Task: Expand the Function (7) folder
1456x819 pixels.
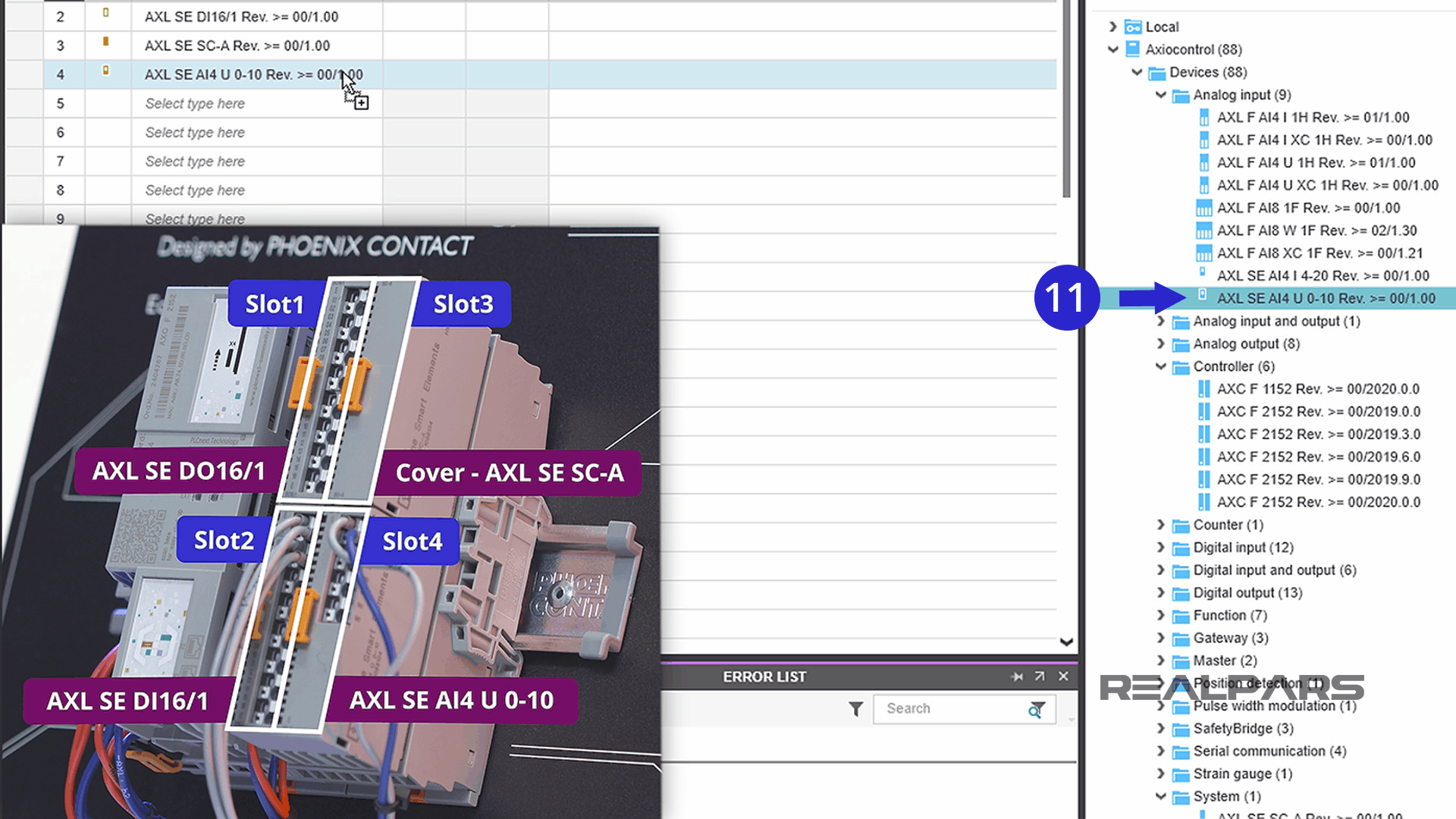Action: click(1160, 615)
